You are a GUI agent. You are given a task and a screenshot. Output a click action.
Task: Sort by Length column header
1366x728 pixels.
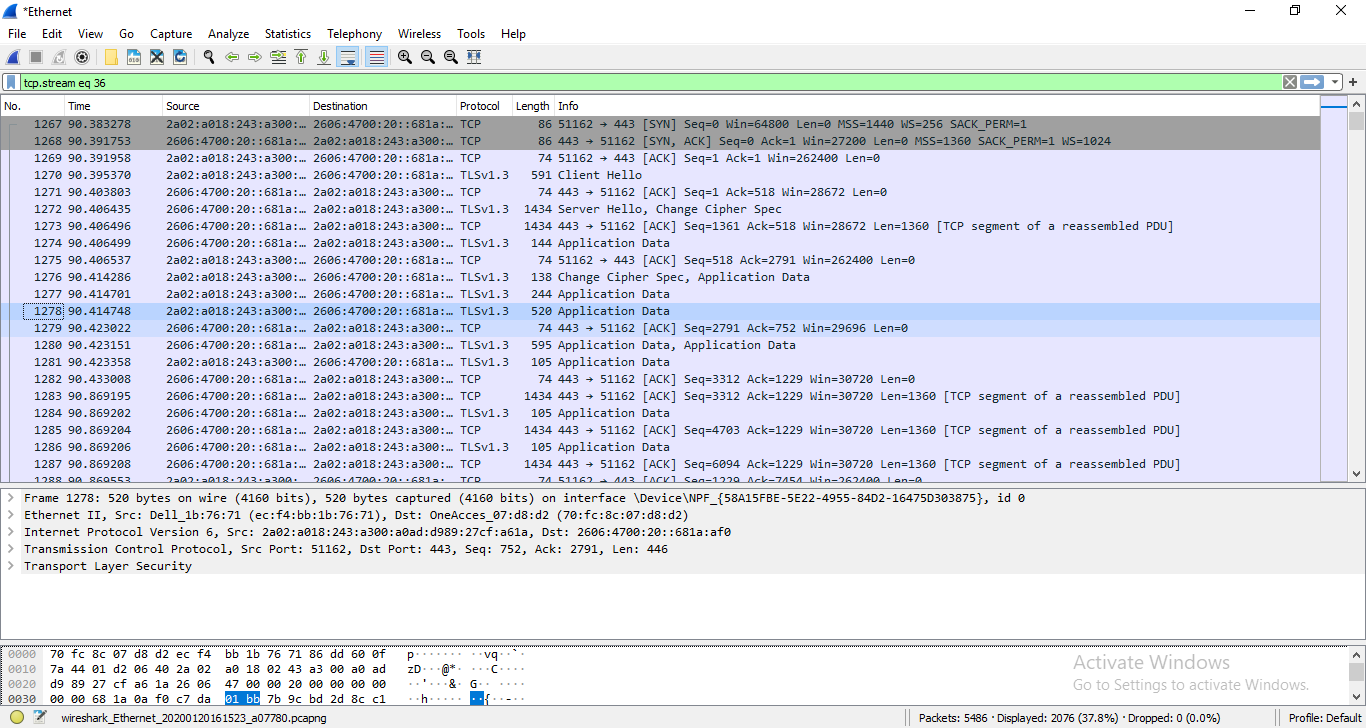coord(533,105)
